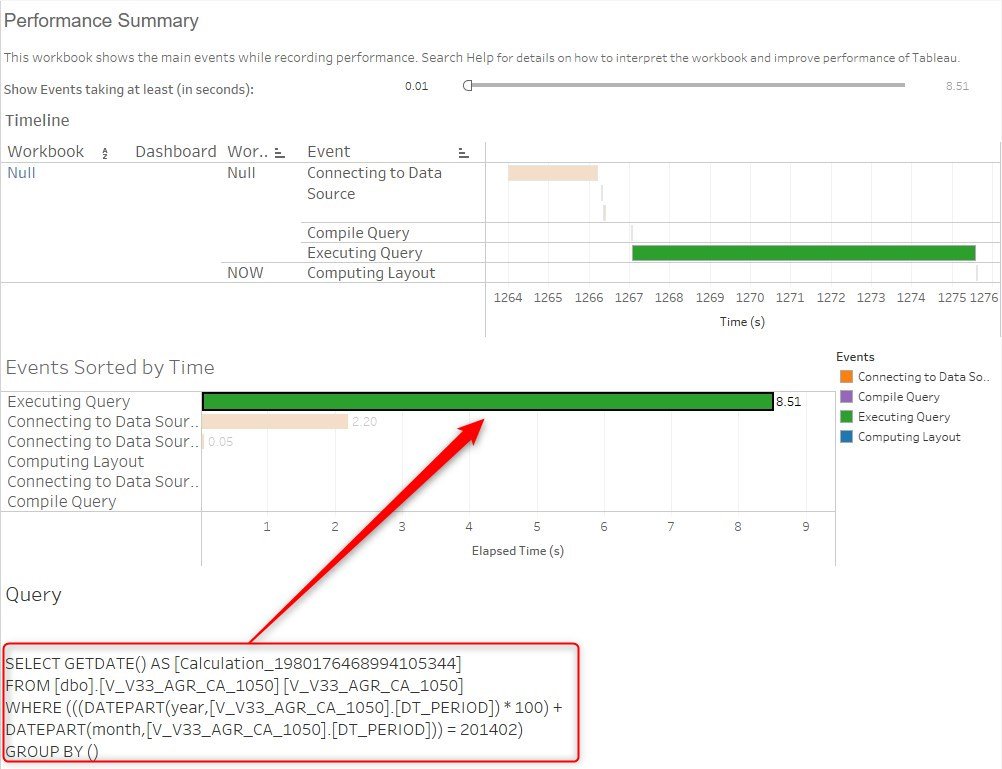Click Computing Layout in Events Sorted list
The height and width of the screenshot is (769, 1002).
(x=75, y=462)
